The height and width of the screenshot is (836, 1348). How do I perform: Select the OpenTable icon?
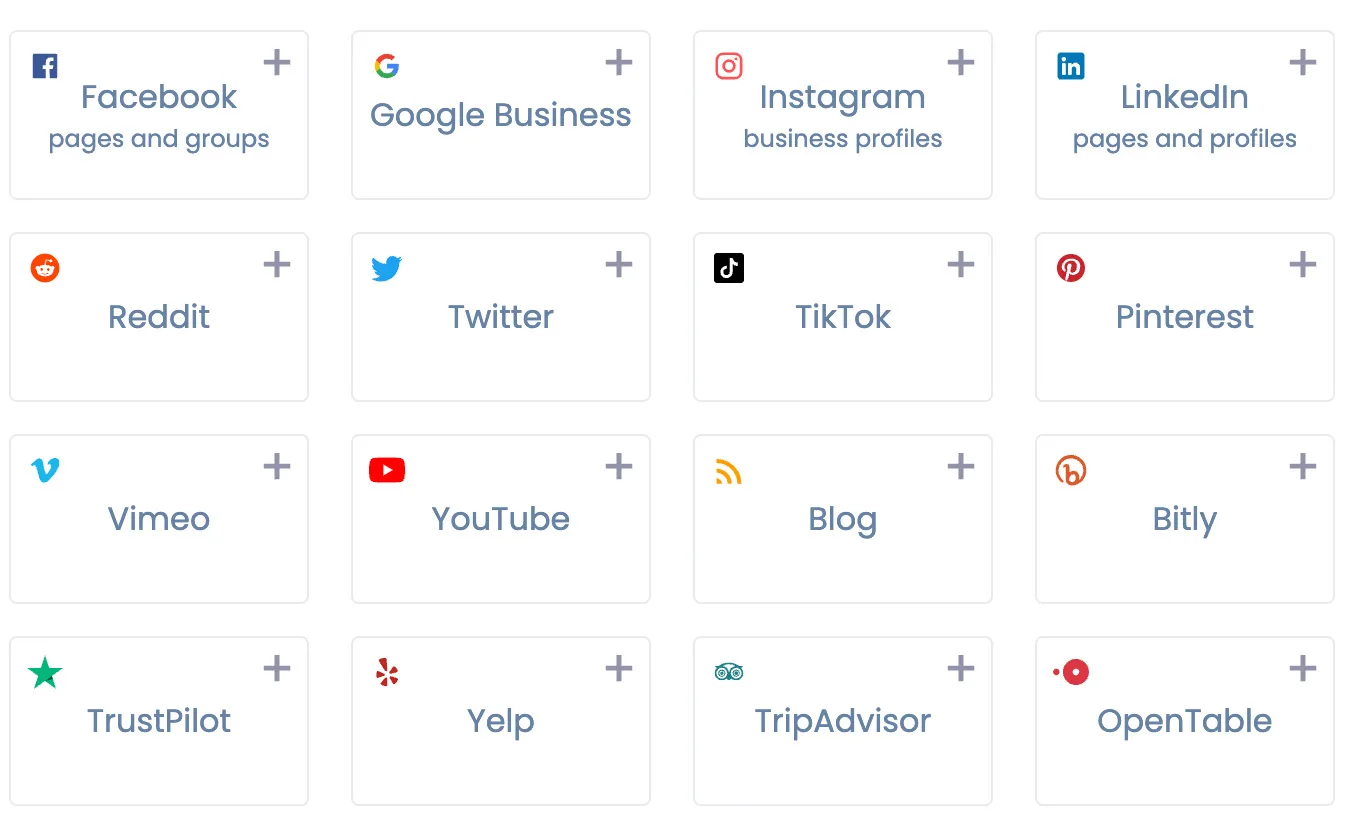click(1071, 671)
